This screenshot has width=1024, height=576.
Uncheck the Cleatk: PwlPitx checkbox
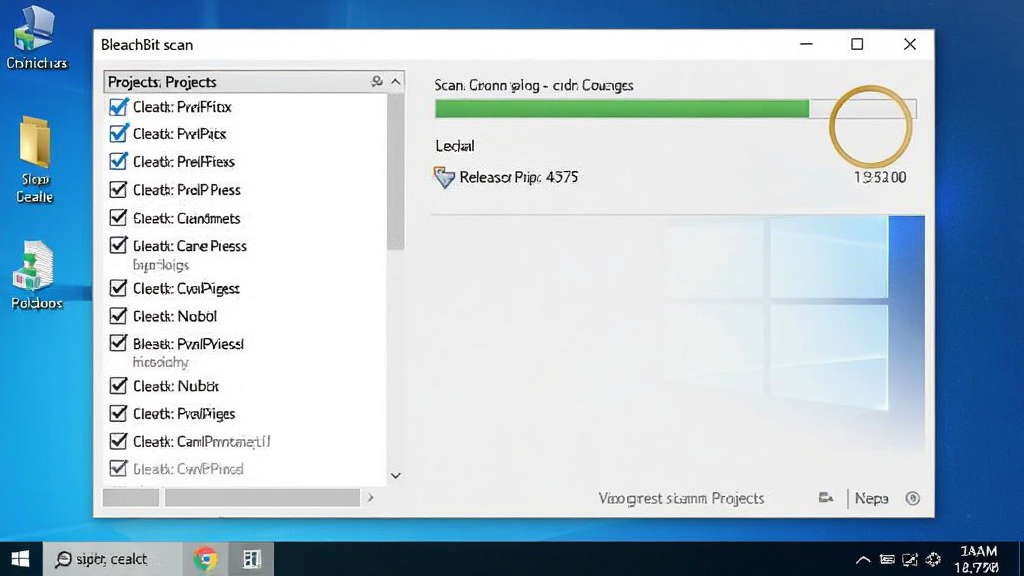(x=118, y=133)
